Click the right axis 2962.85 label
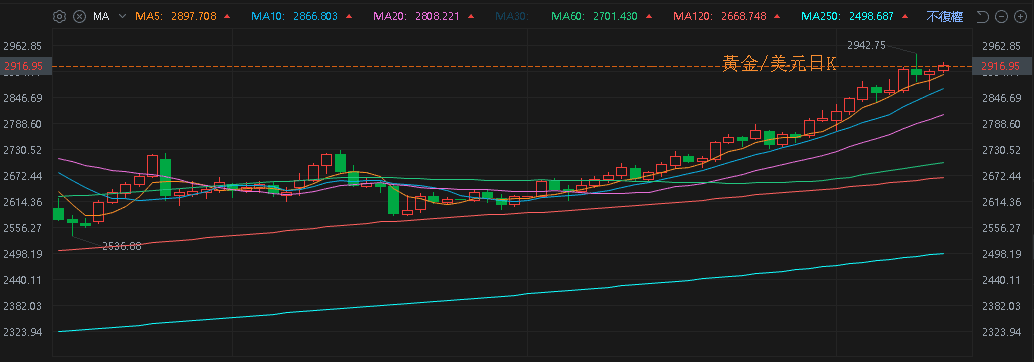 pyautogui.click(x=1001, y=45)
